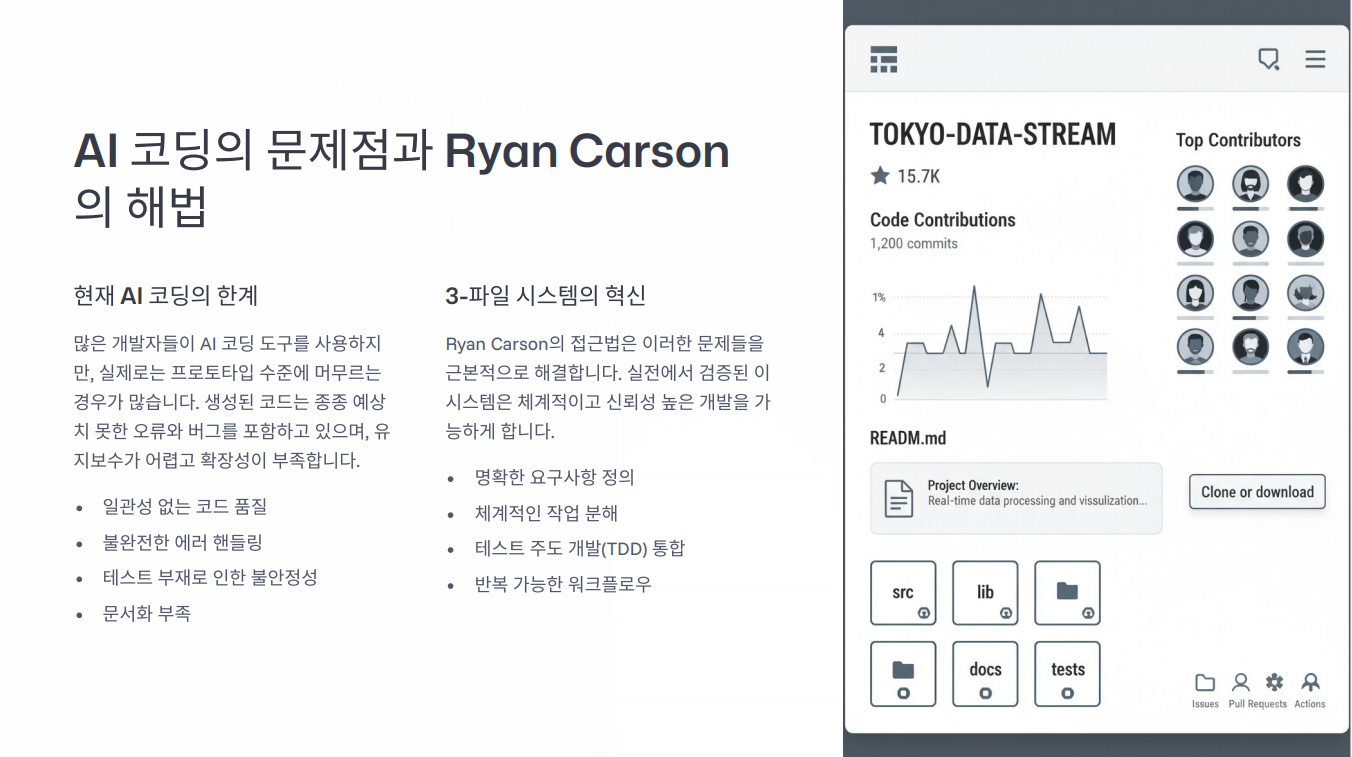This screenshot has height=757, width=1352.
Task: Click the READM.md heading
Action: click(908, 438)
